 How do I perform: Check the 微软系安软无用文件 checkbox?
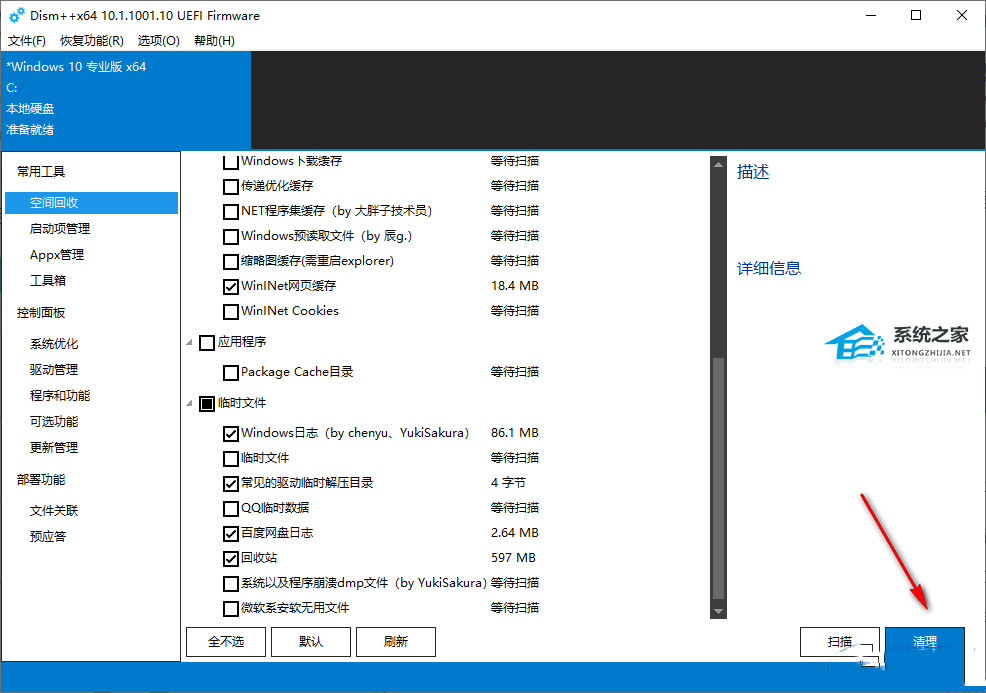231,609
